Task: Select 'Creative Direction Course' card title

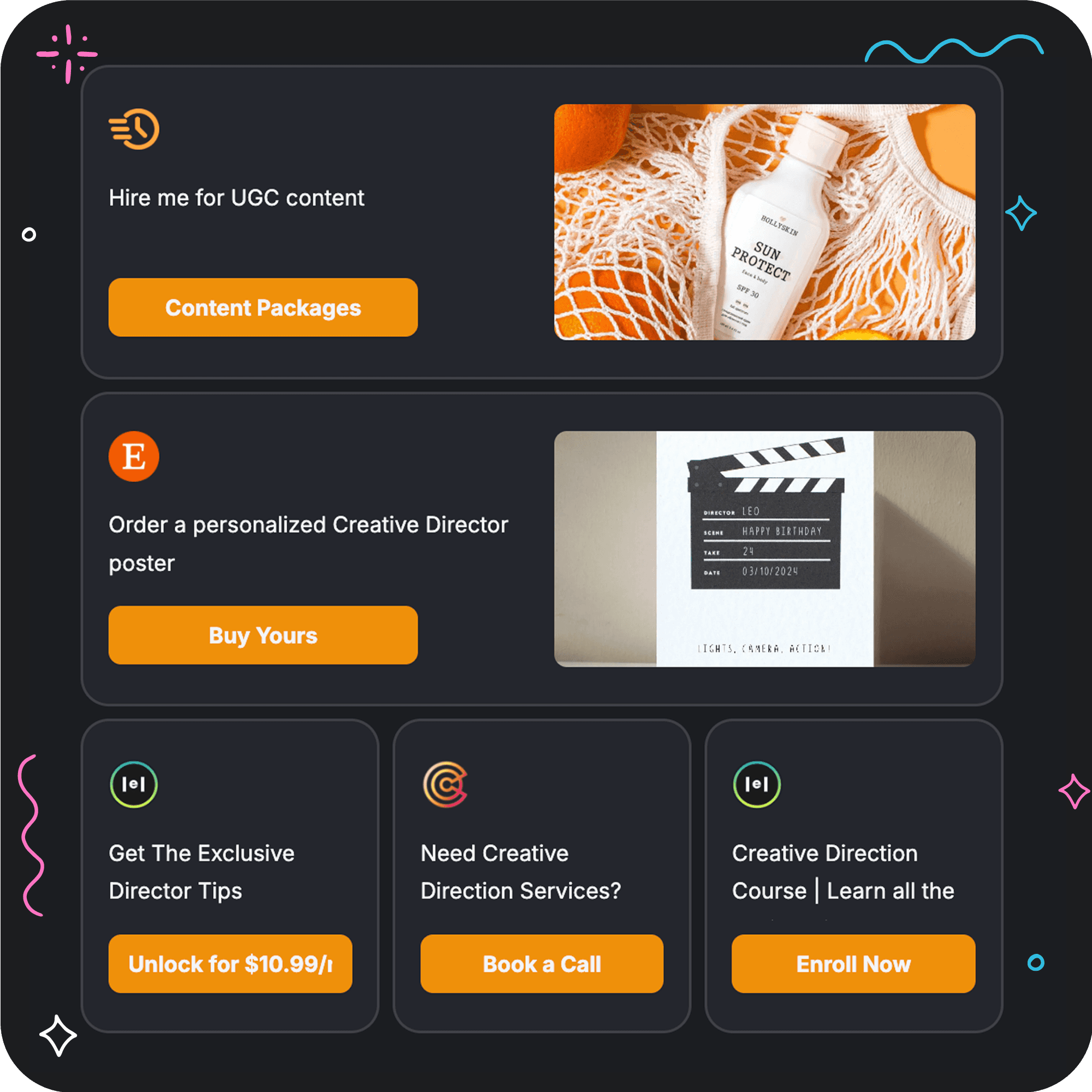Action: coord(842,872)
